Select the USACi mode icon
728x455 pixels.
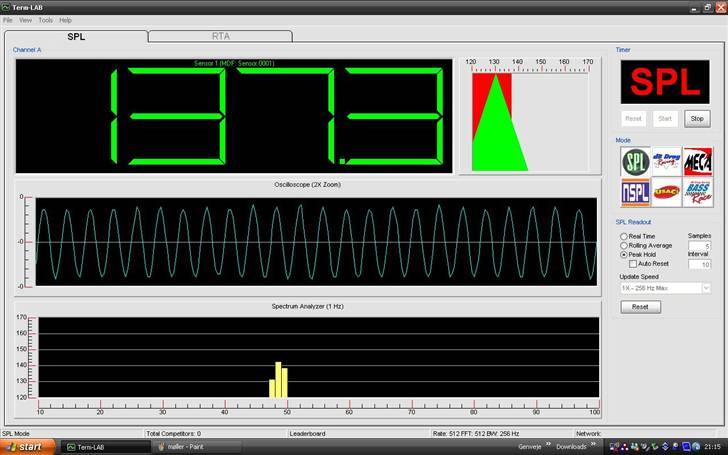pyautogui.click(x=666, y=192)
